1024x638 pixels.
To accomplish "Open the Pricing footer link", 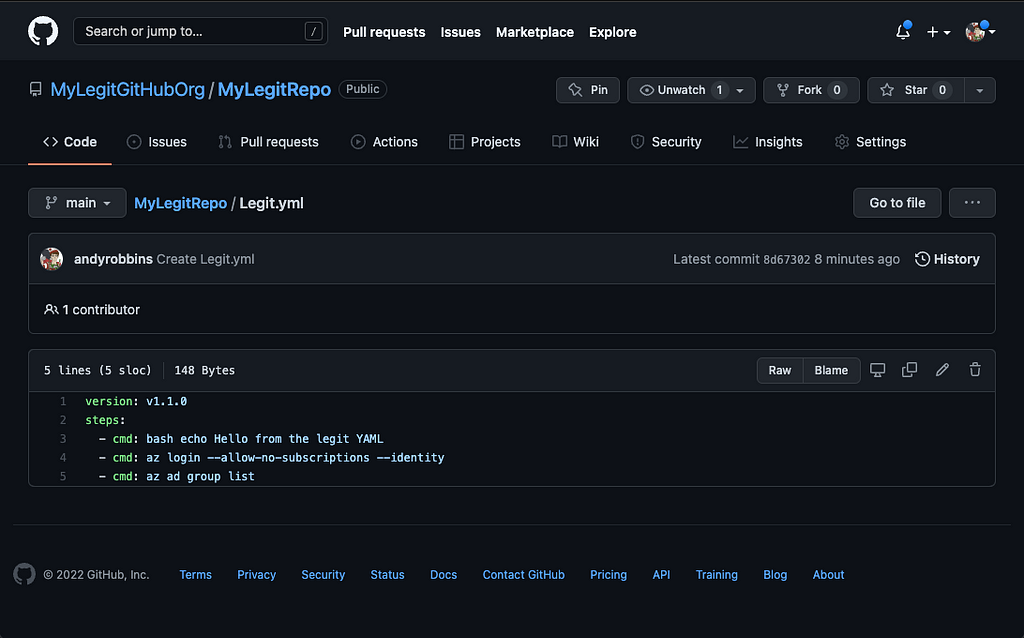I will [x=609, y=575].
